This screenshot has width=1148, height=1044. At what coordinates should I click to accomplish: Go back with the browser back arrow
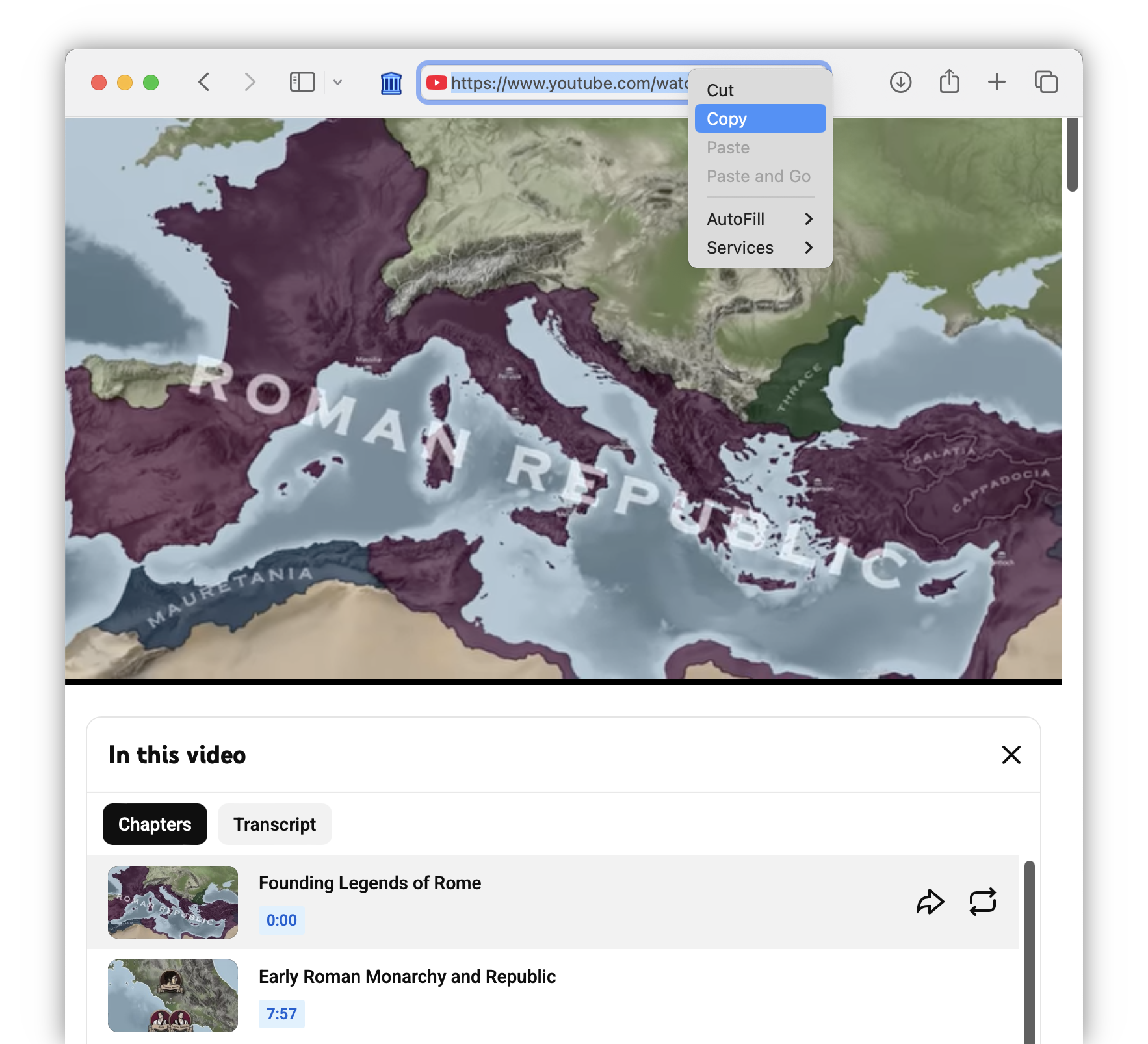(x=204, y=83)
